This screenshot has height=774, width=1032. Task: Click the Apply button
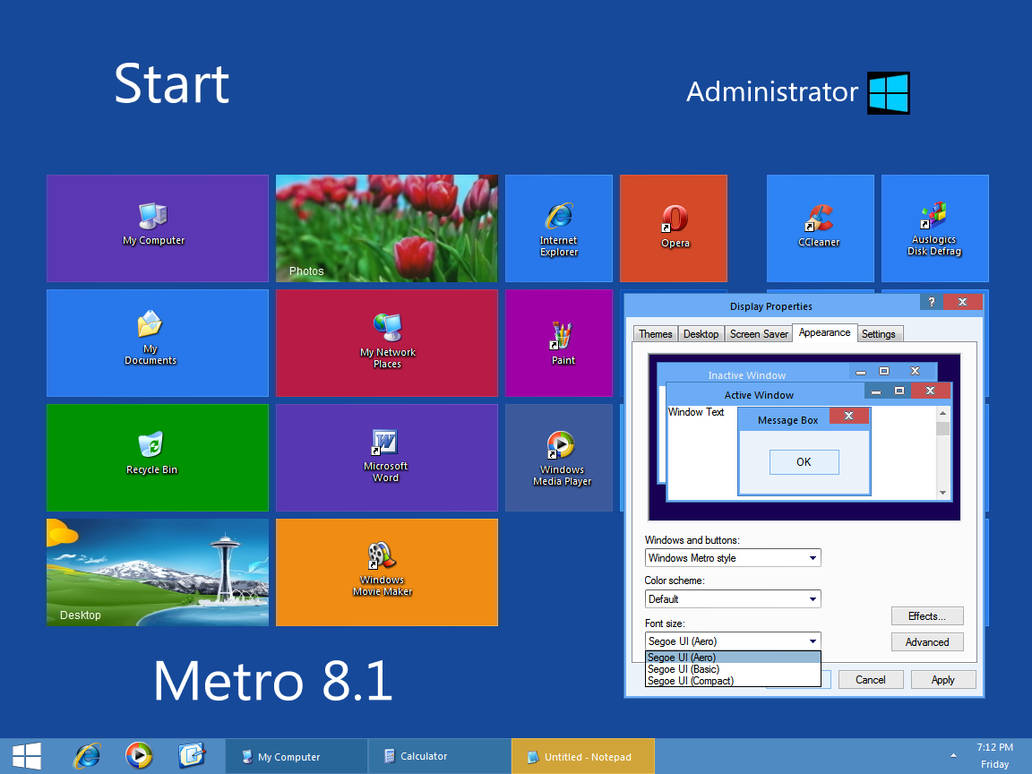pos(942,680)
